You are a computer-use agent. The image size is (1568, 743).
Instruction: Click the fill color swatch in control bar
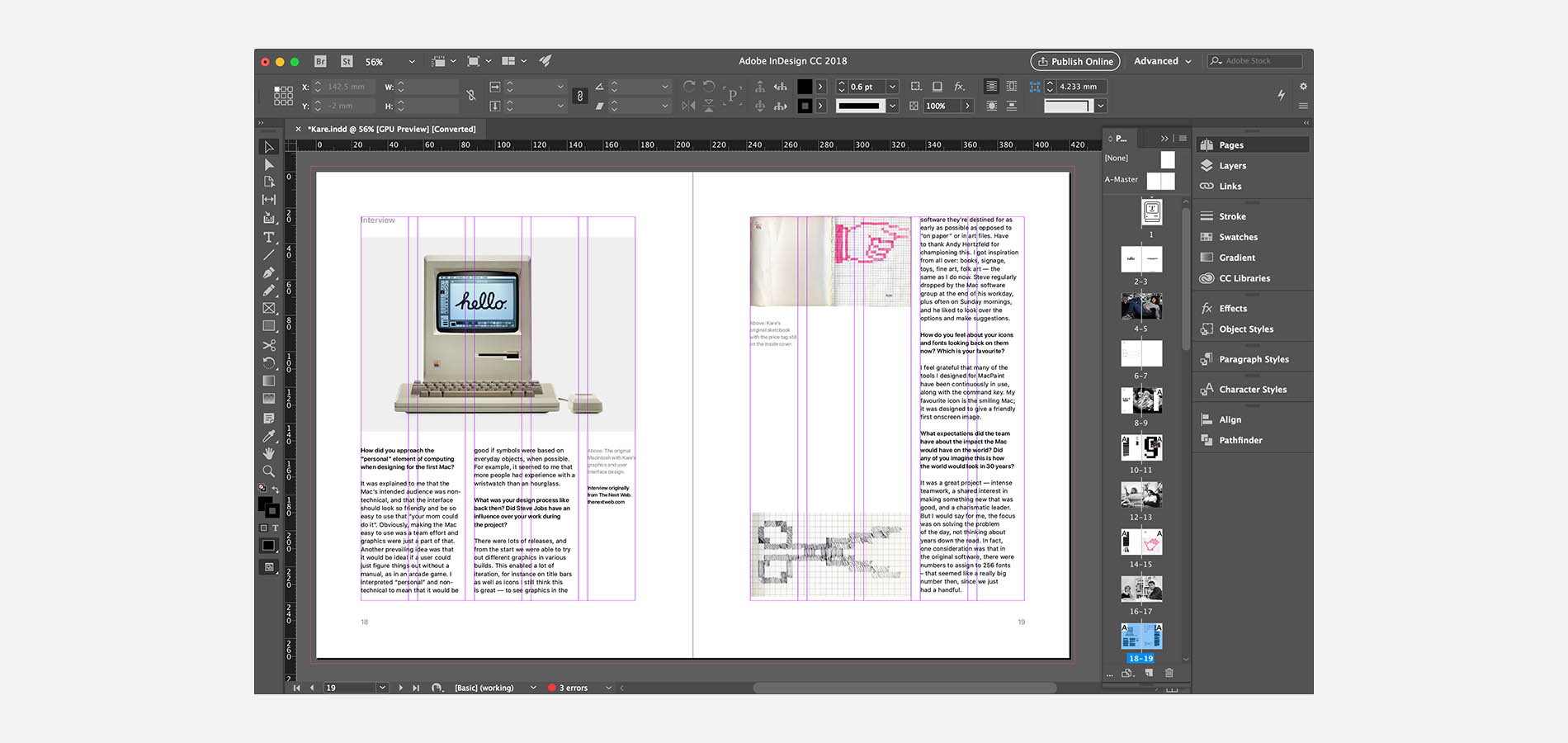(805, 87)
